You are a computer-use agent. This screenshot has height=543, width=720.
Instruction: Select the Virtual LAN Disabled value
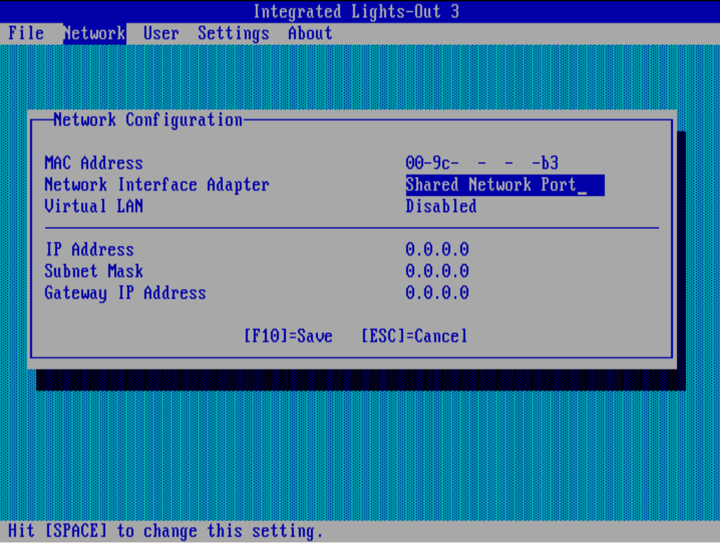point(441,207)
